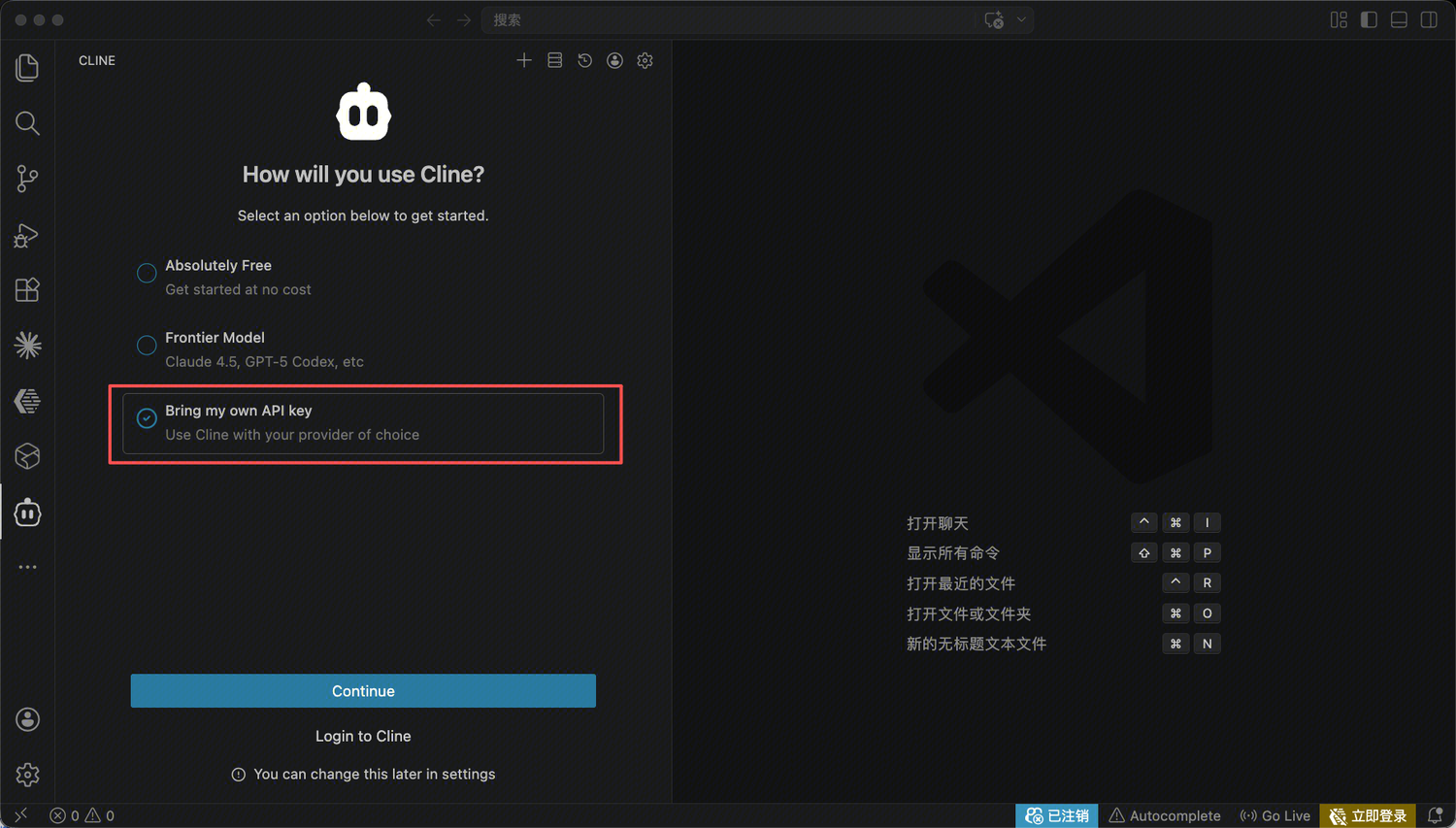This screenshot has width=1456, height=828.
Task: Click the Autocomplete status bar item
Action: (1165, 815)
